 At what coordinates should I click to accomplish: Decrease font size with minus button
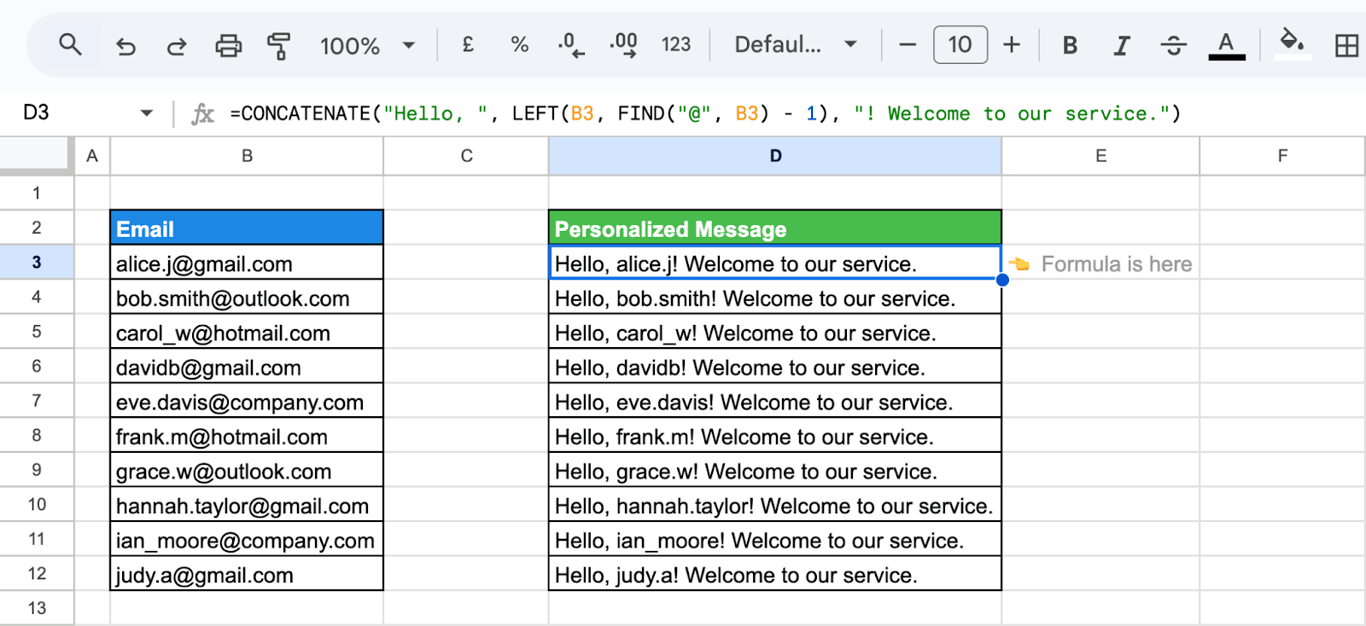[908, 44]
